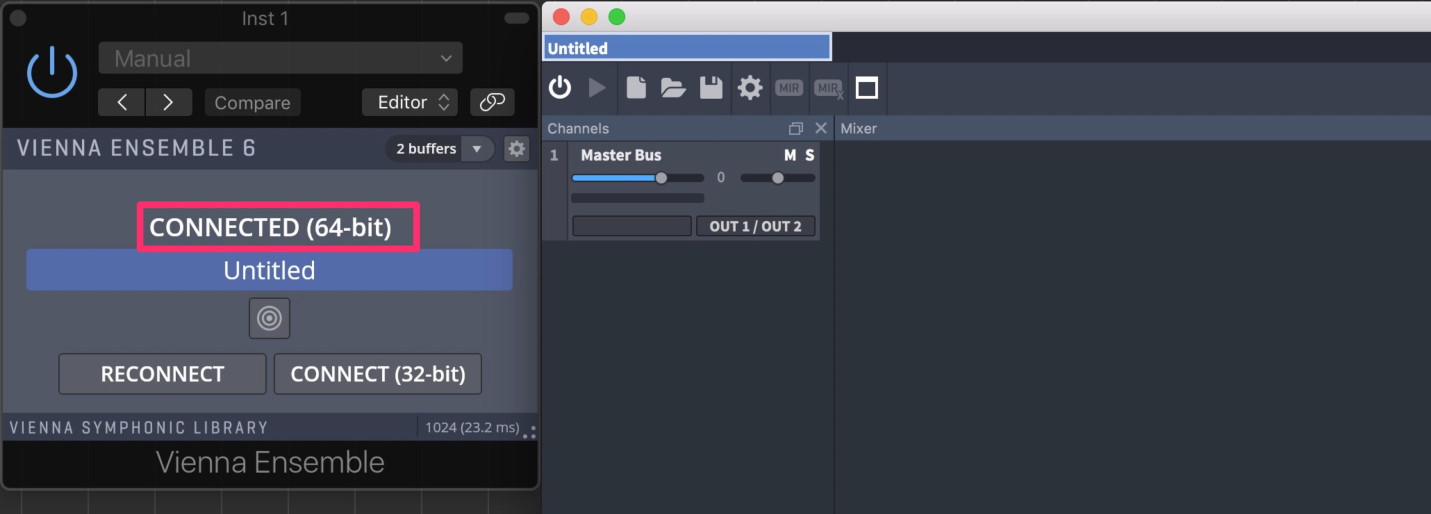Click the Master Bus volume slider
This screenshot has width=1431, height=514.
pos(637,178)
